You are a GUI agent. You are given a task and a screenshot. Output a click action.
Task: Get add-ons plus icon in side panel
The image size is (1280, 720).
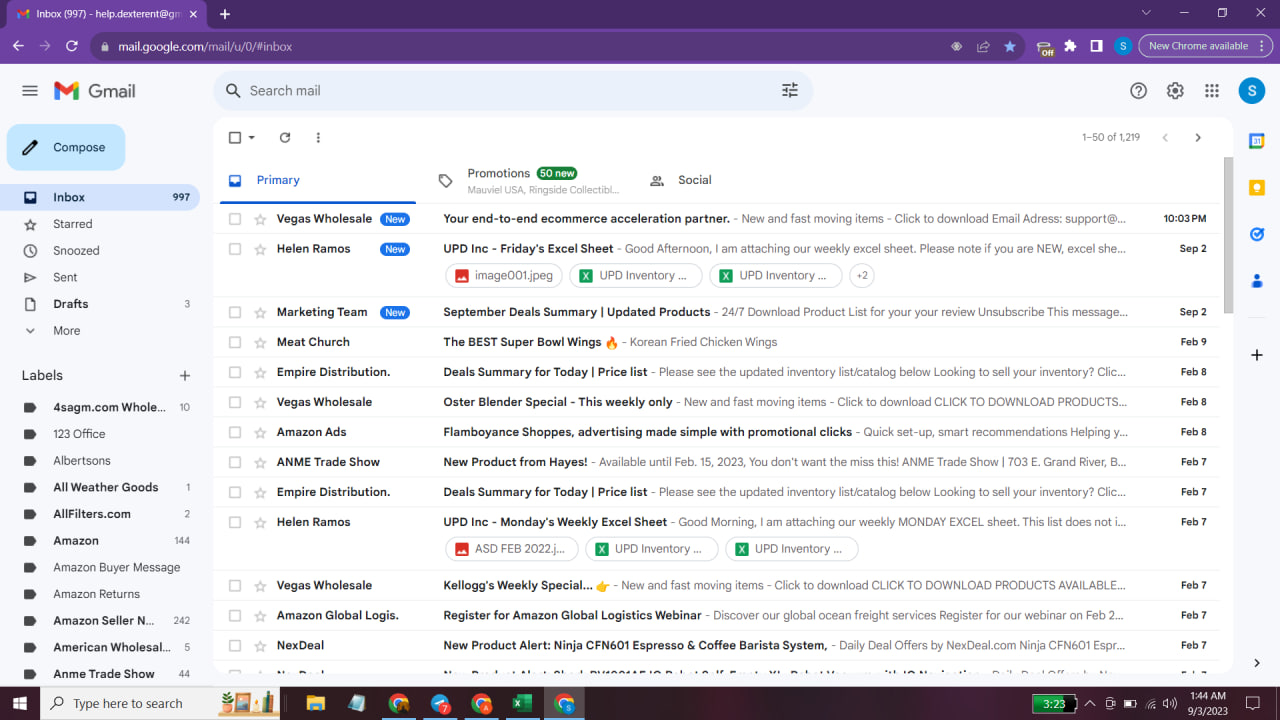click(x=1257, y=355)
